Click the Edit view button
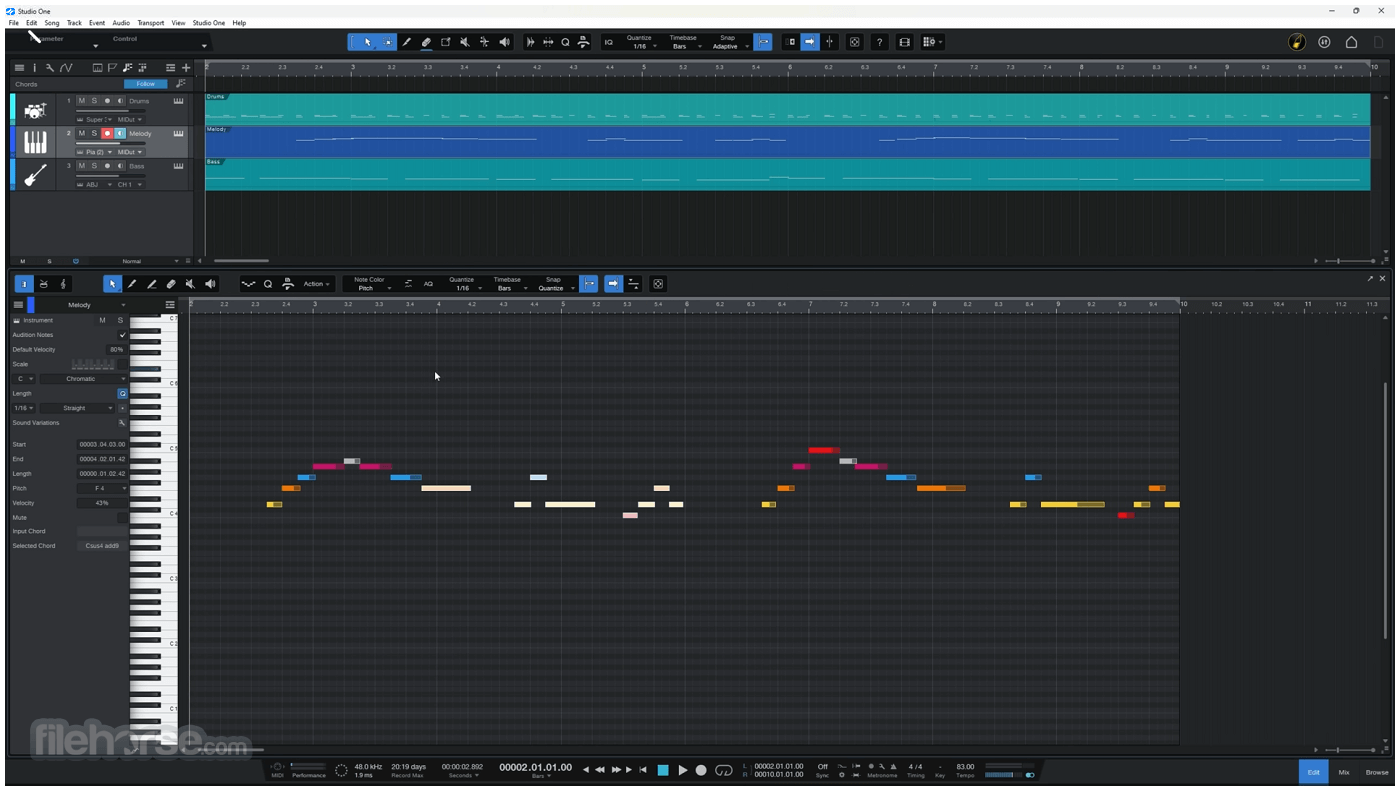 1313,772
